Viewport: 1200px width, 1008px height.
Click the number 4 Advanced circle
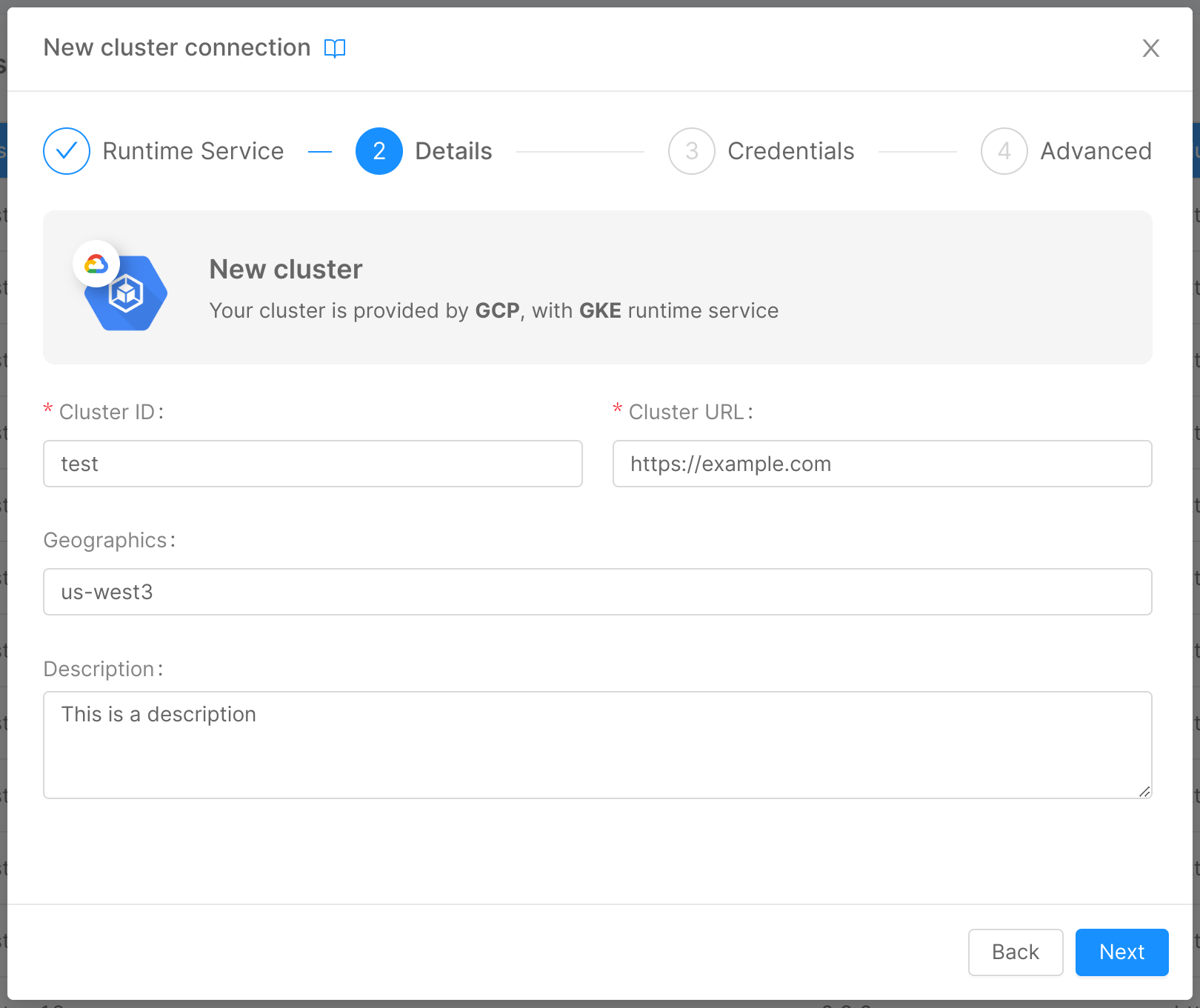coord(1004,151)
